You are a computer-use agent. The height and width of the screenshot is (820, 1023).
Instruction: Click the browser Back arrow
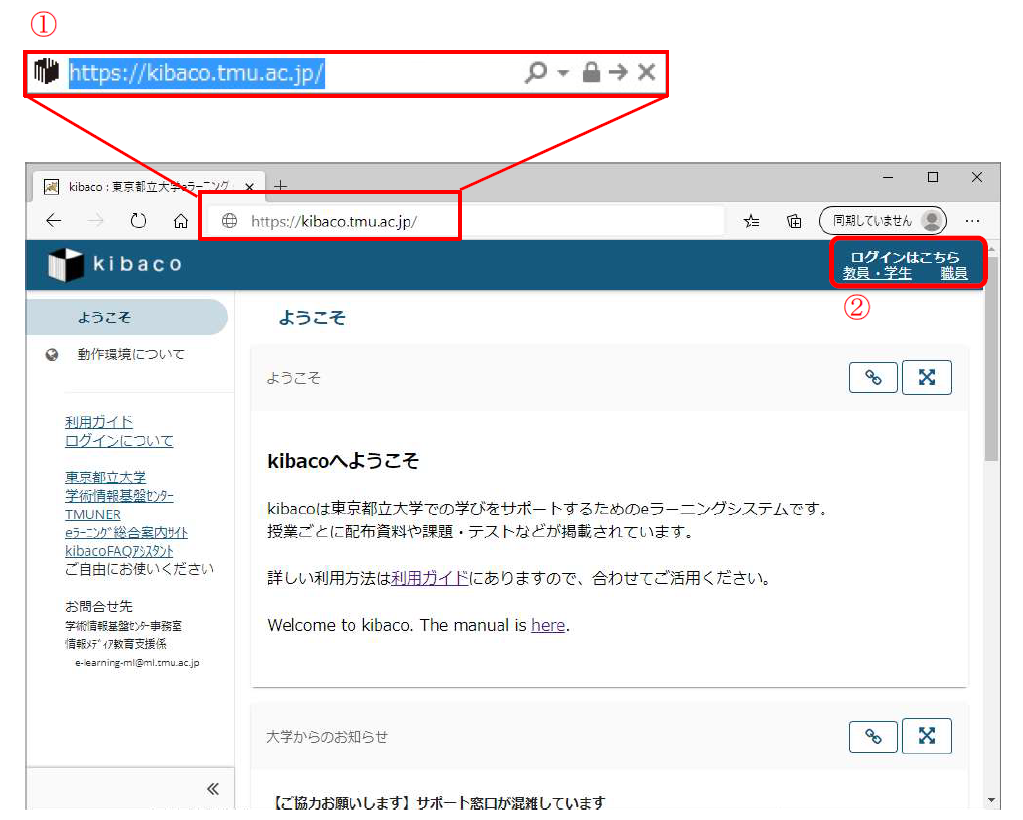pos(53,220)
